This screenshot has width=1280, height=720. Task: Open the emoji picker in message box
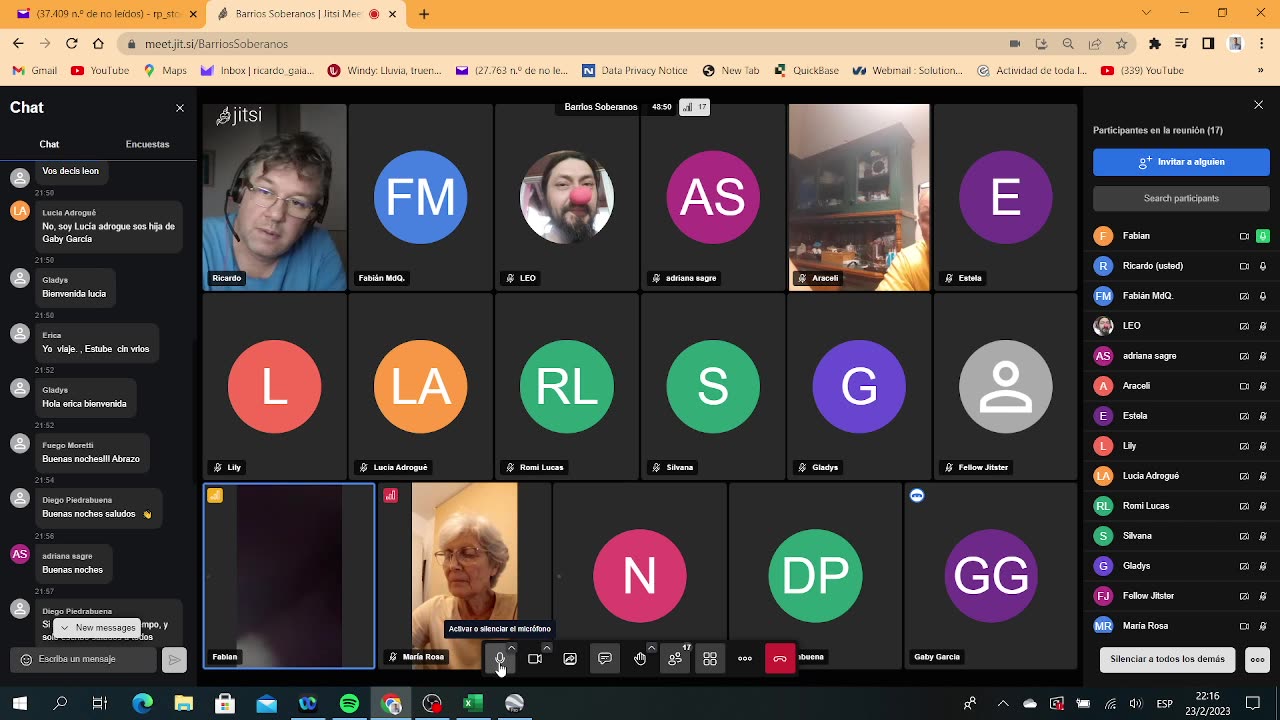(x=26, y=660)
